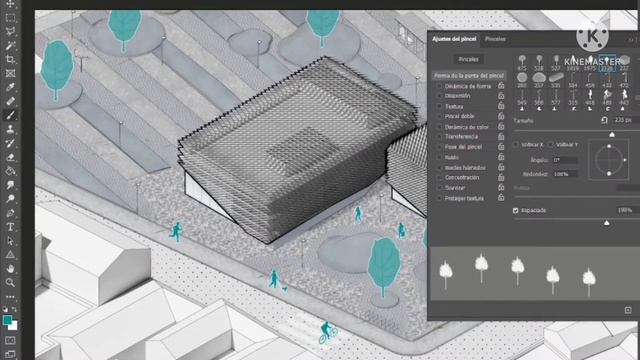
Task: Select the Type tool
Action: (x=10, y=227)
